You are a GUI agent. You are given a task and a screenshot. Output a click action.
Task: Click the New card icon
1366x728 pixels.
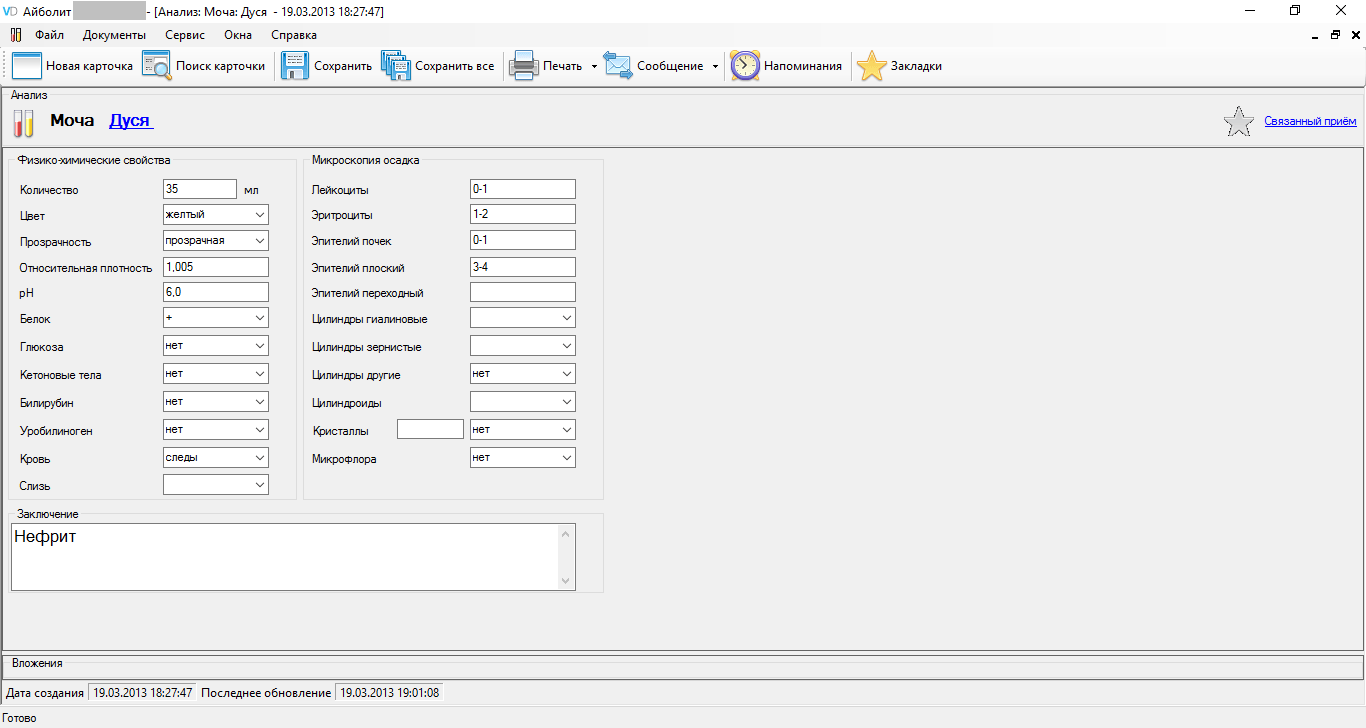click(27, 66)
